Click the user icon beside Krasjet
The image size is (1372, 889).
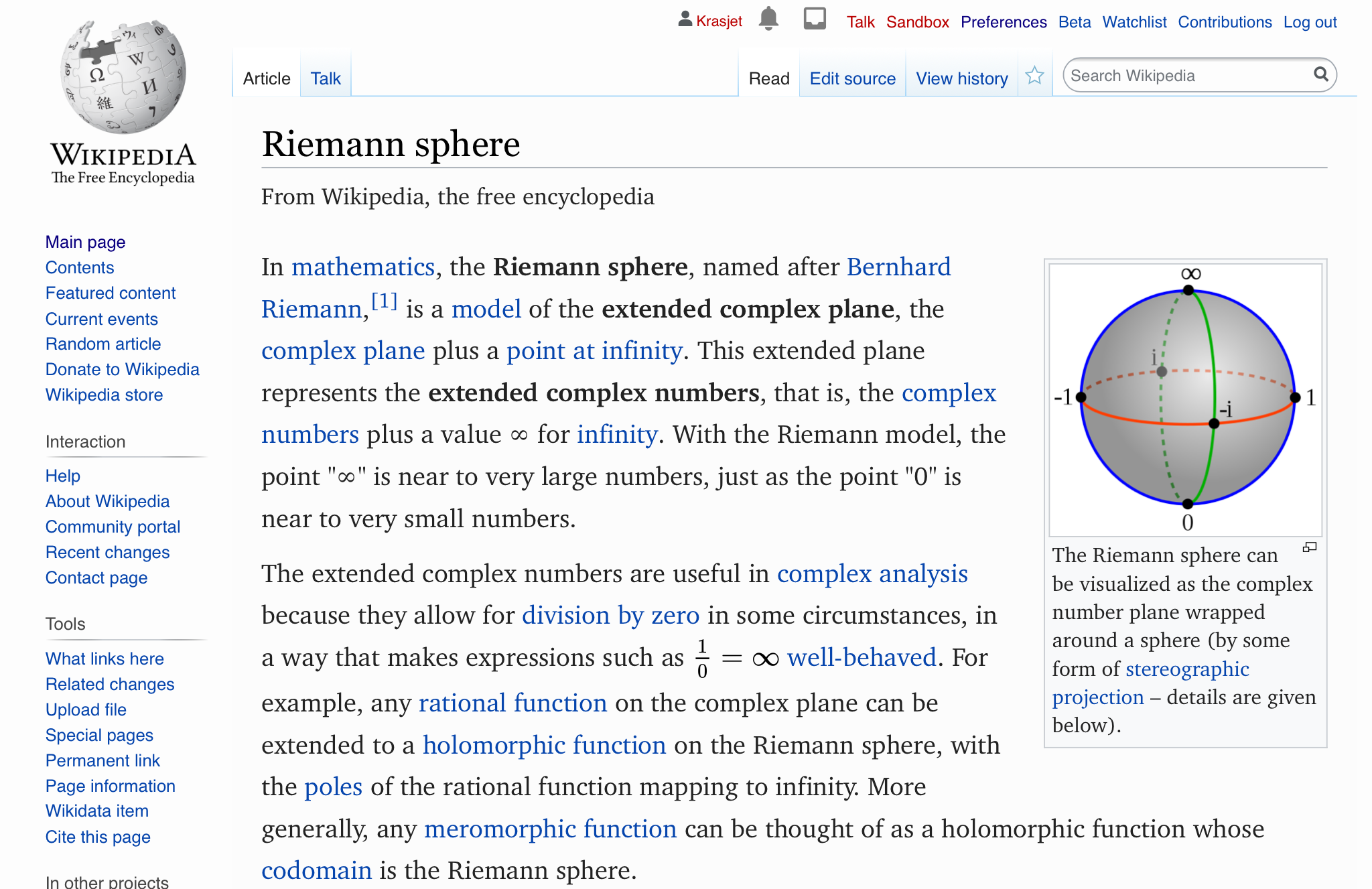coord(685,19)
